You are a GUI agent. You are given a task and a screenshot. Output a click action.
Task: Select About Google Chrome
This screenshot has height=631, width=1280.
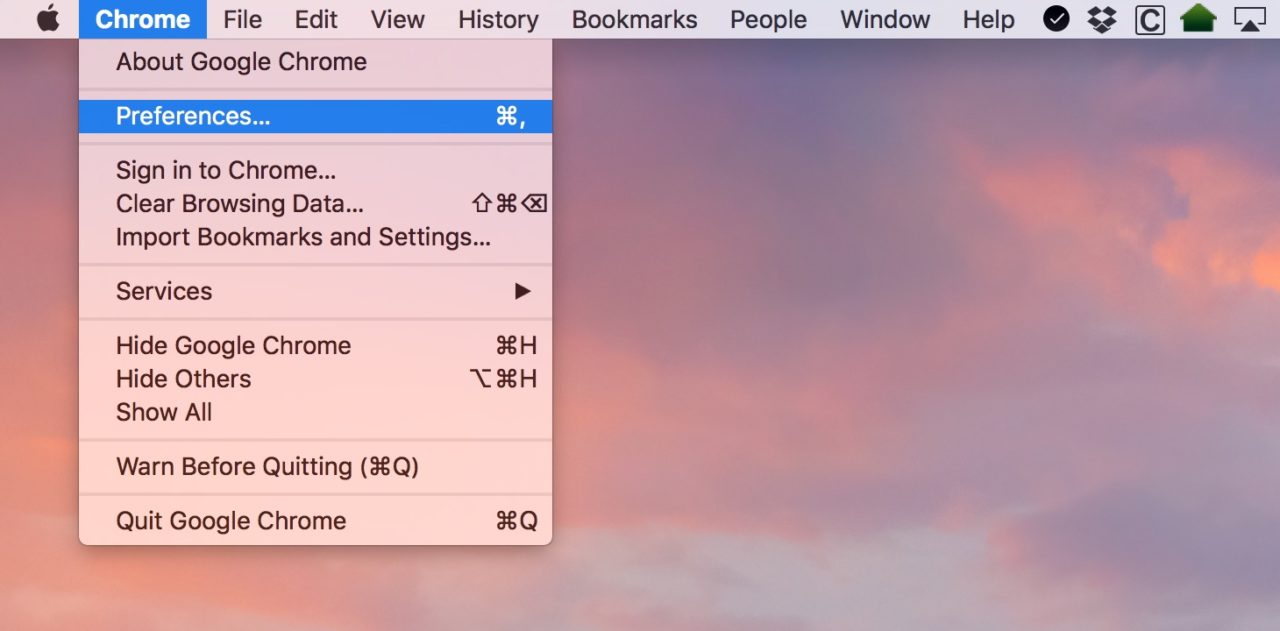pos(315,62)
